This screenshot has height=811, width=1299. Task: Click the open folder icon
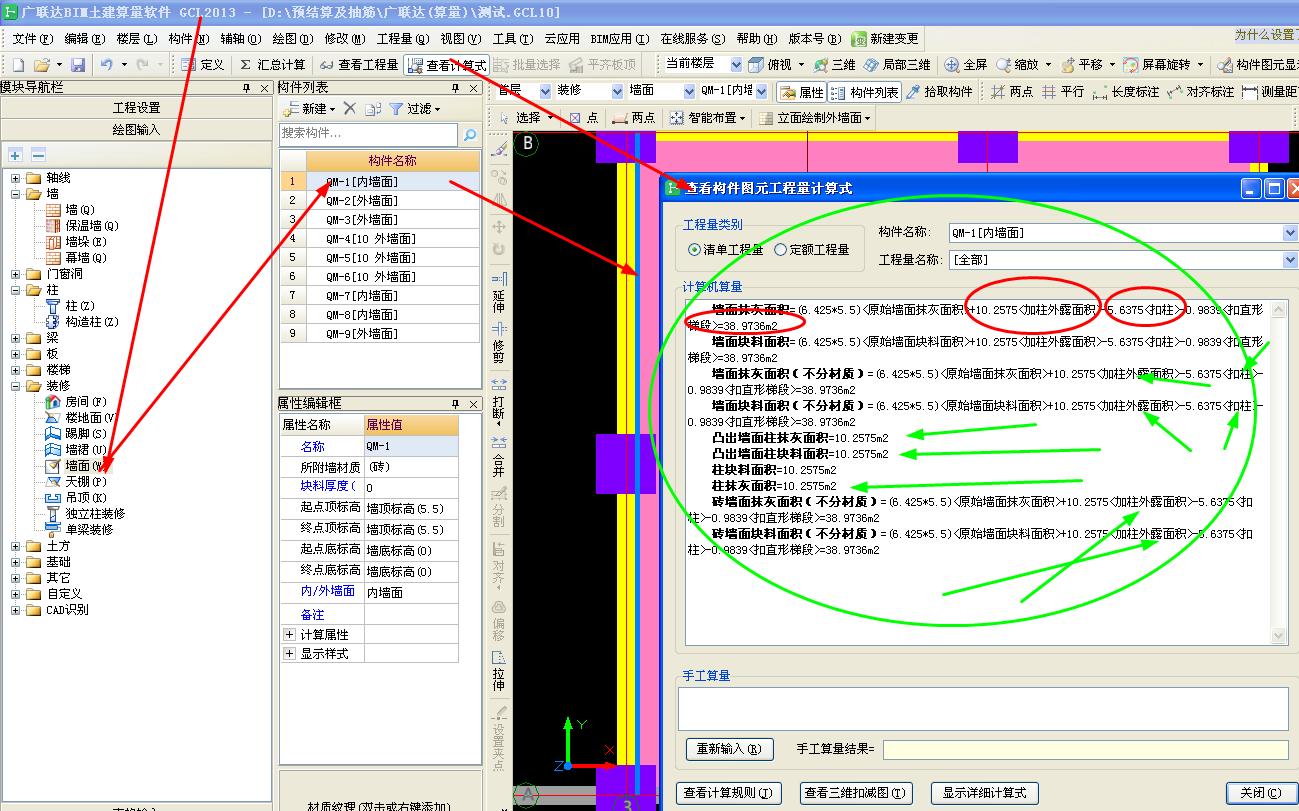pyautogui.click(x=41, y=65)
